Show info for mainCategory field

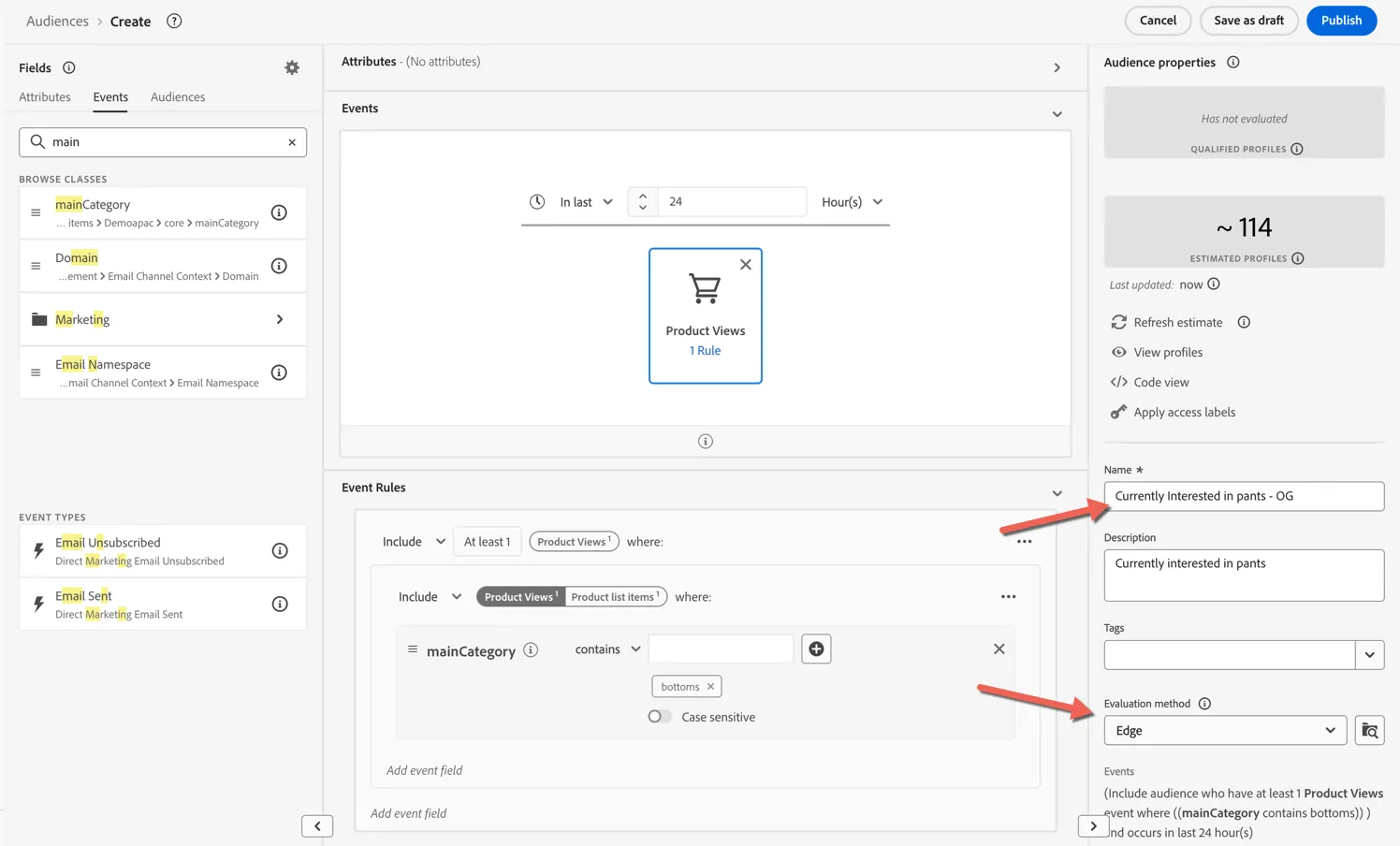click(279, 212)
